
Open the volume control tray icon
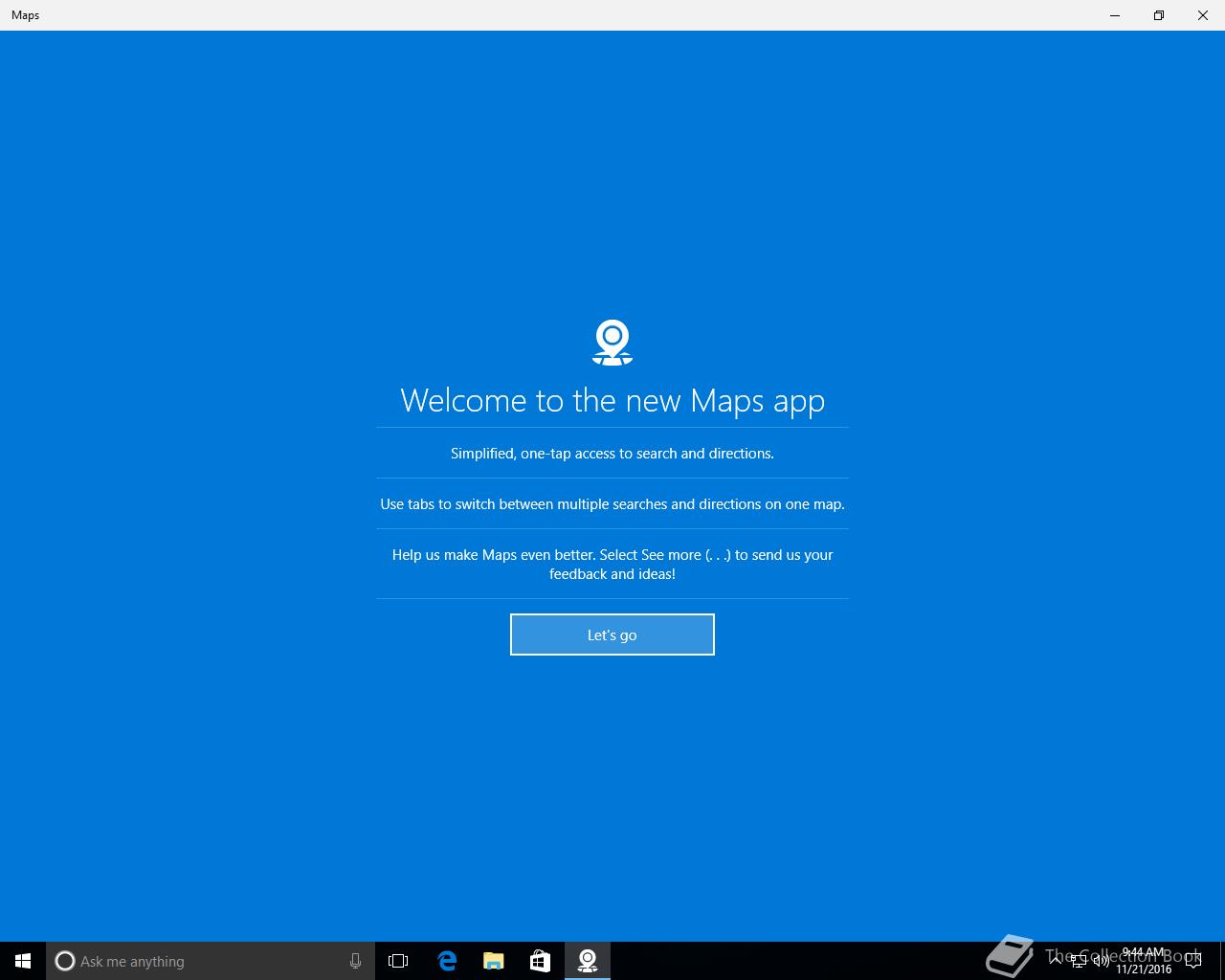[1101, 961]
